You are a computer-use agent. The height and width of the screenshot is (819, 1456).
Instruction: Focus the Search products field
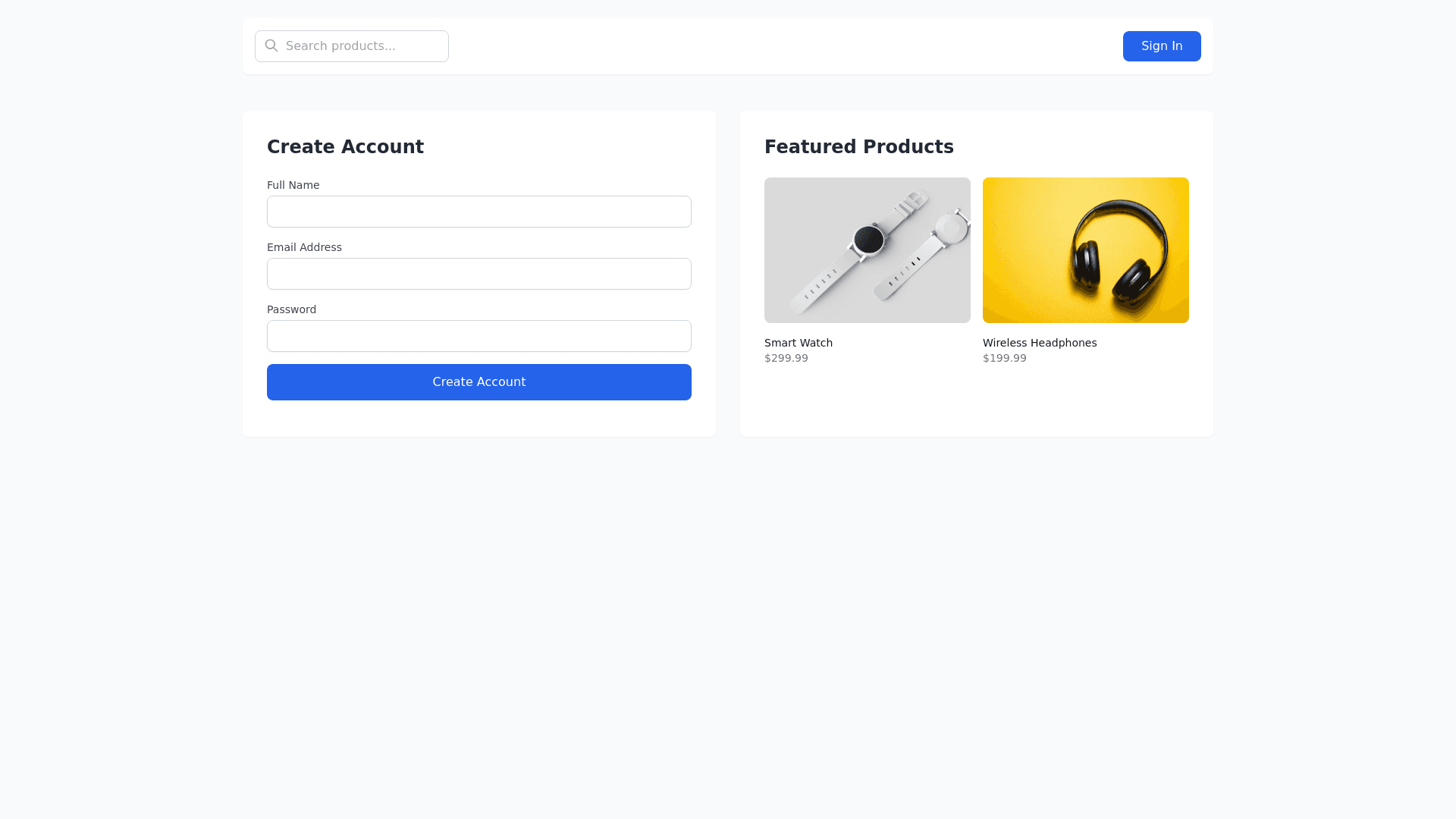pyautogui.click(x=364, y=46)
